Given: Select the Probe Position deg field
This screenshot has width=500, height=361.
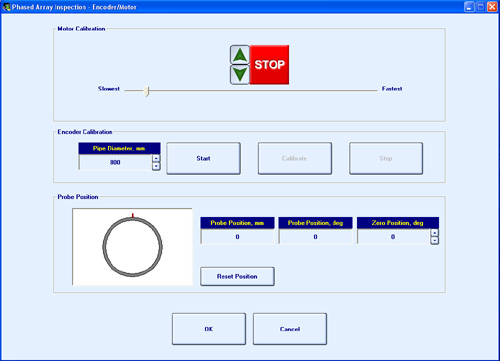Looking at the screenshot, I should click(315, 237).
